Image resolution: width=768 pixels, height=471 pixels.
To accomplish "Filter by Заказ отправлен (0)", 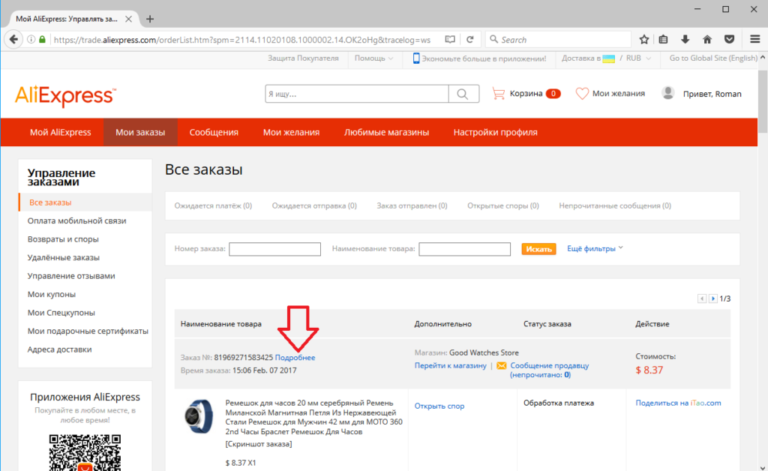I will pyautogui.click(x=412, y=206).
